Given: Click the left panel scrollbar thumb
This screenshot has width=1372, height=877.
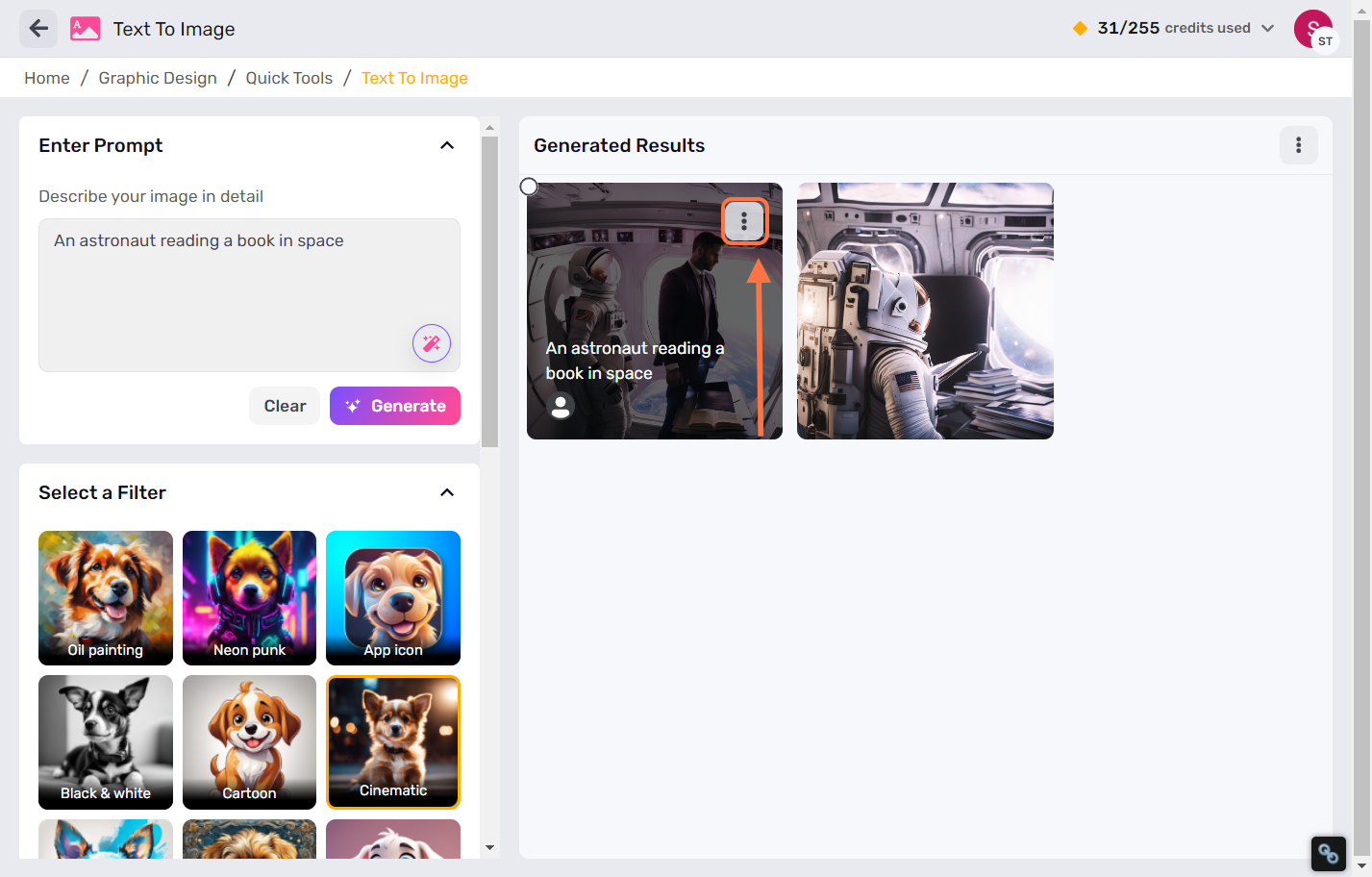Looking at the screenshot, I should pos(490,291).
